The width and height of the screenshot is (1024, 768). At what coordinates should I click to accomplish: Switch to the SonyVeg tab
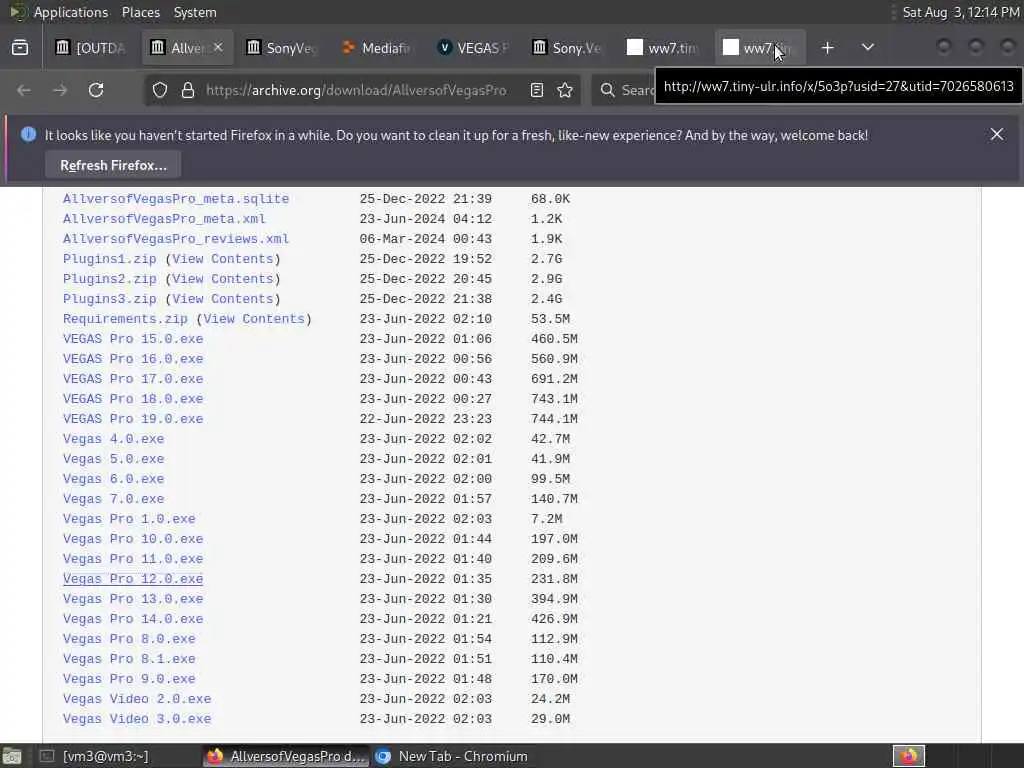click(281, 48)
